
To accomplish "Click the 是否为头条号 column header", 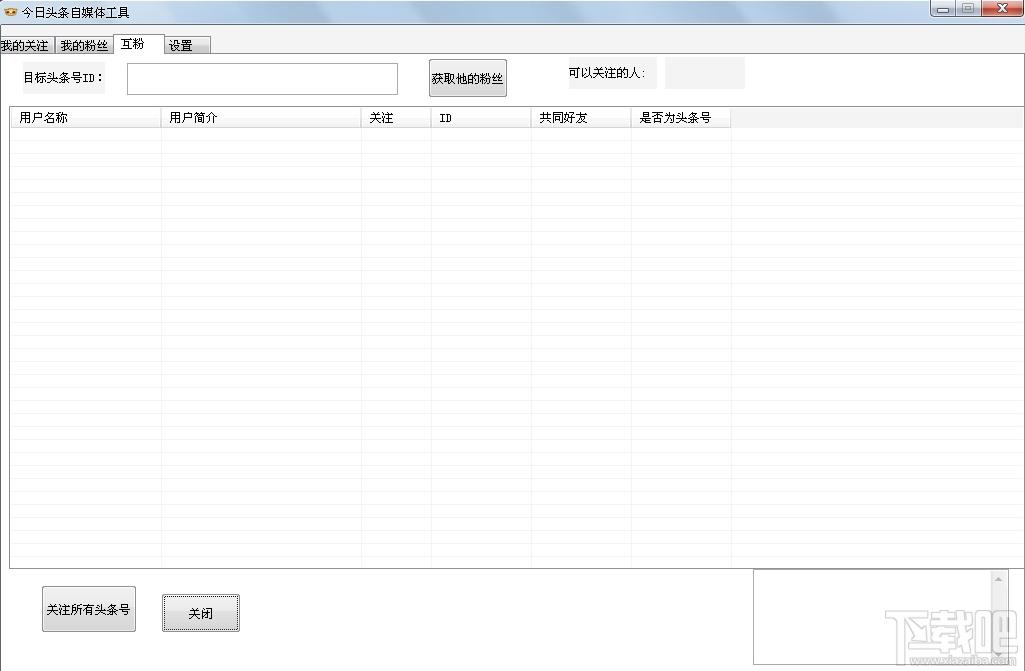I will pyautogui.click(x=681, y=118).
